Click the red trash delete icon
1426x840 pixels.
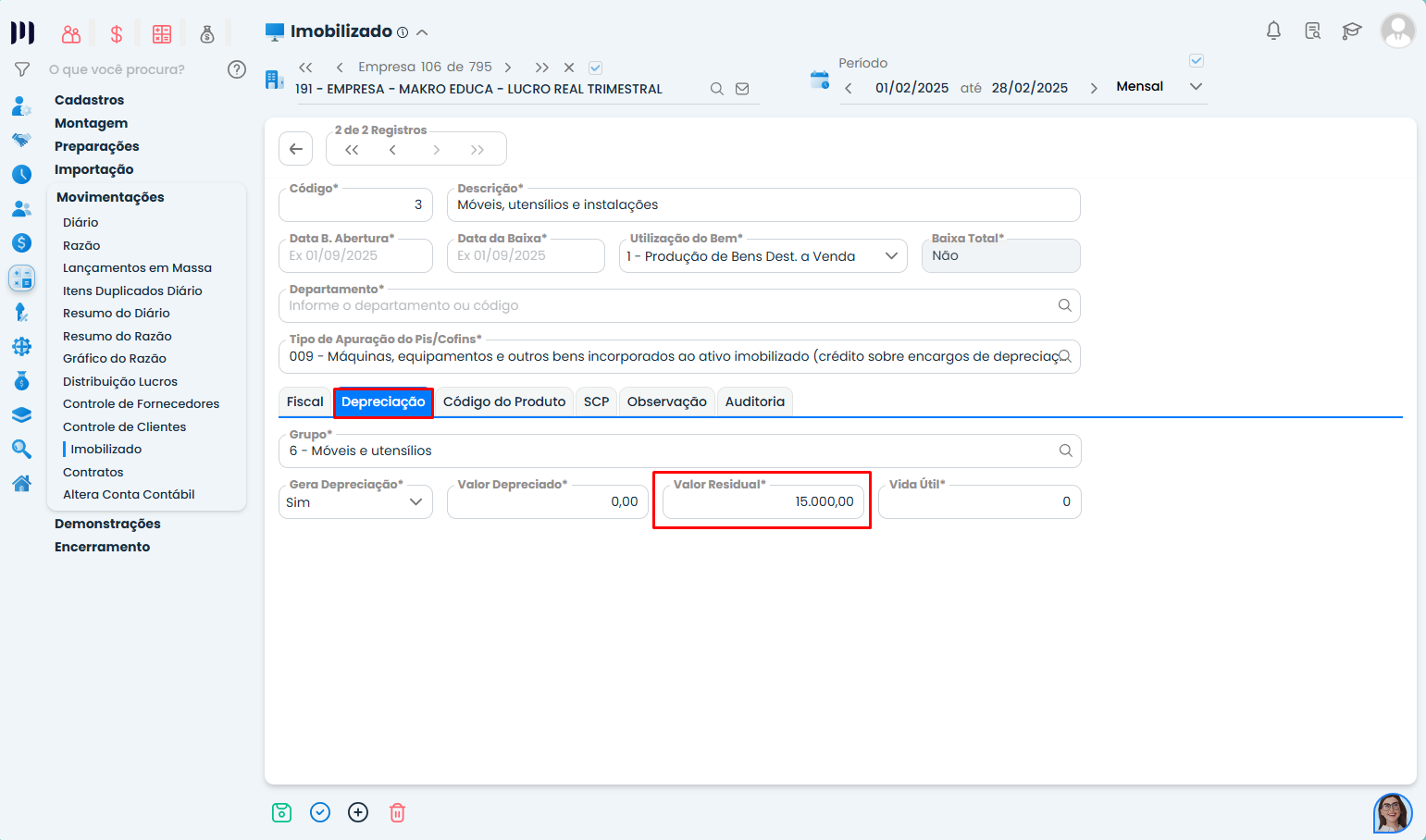pos(397,812)
